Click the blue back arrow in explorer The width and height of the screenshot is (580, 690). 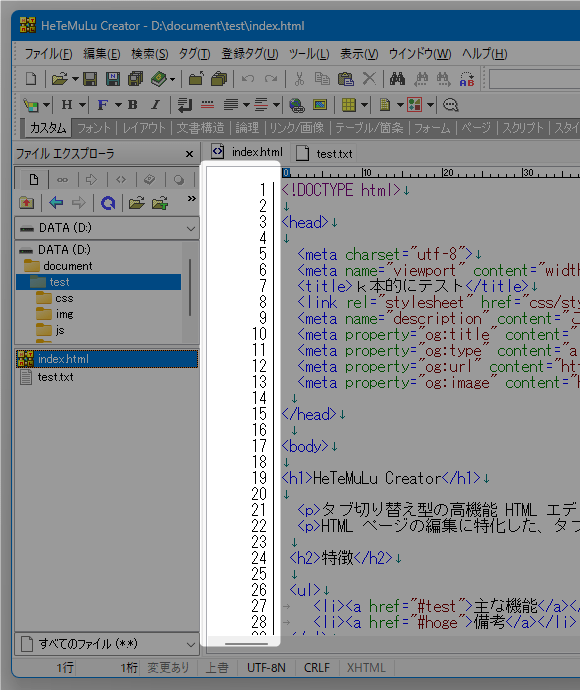[x=56, y=203]
